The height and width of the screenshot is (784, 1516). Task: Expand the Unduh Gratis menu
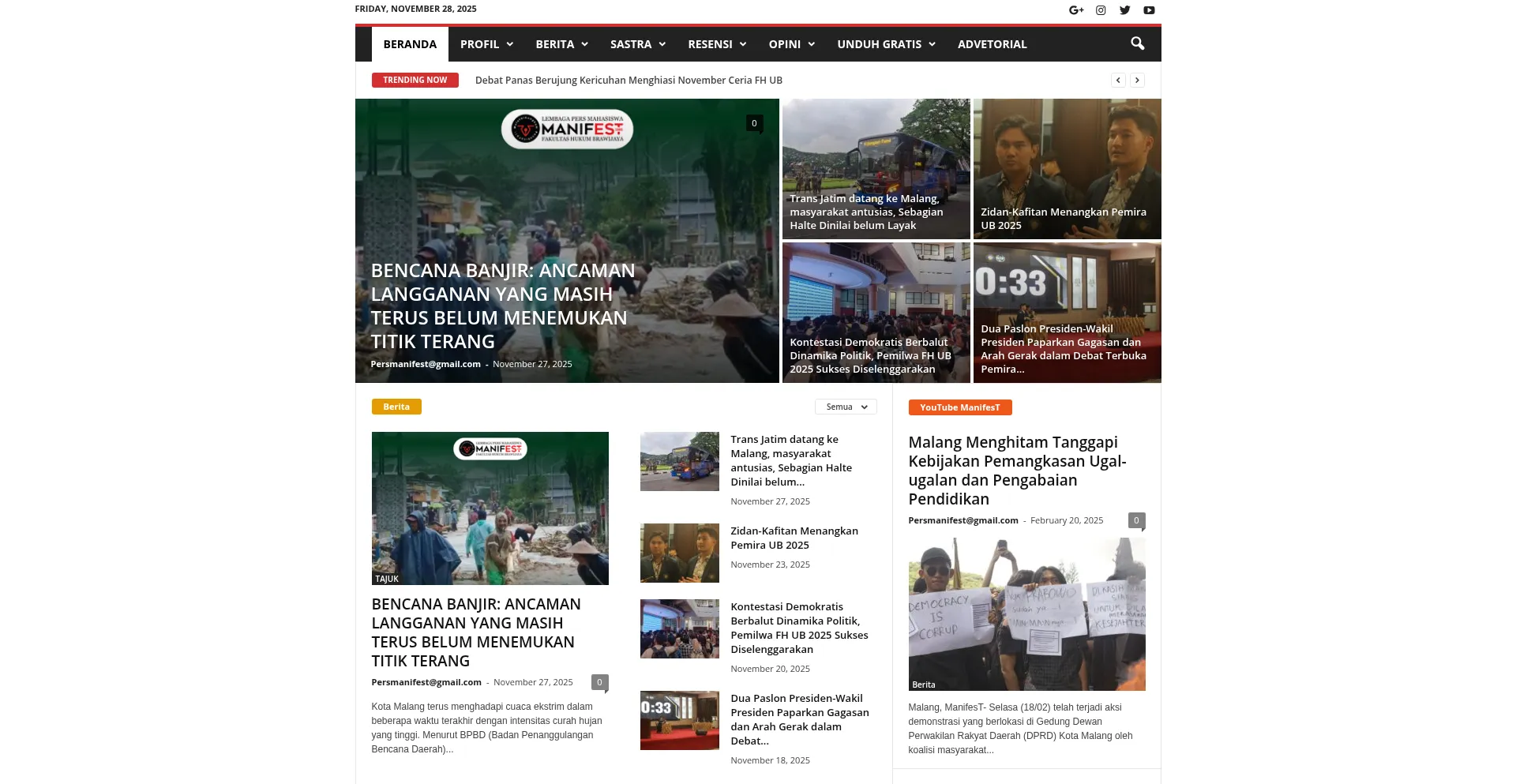pyautogui.click(x=886, y=44)
